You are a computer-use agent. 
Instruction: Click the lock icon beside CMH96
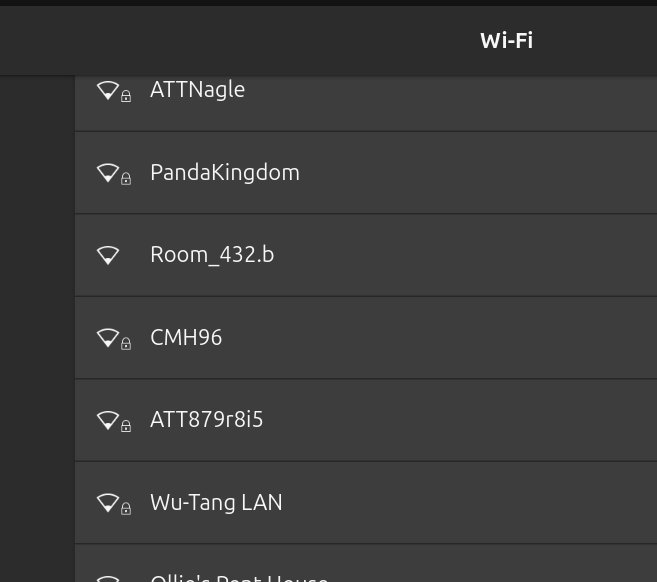(x=126, y=344)
